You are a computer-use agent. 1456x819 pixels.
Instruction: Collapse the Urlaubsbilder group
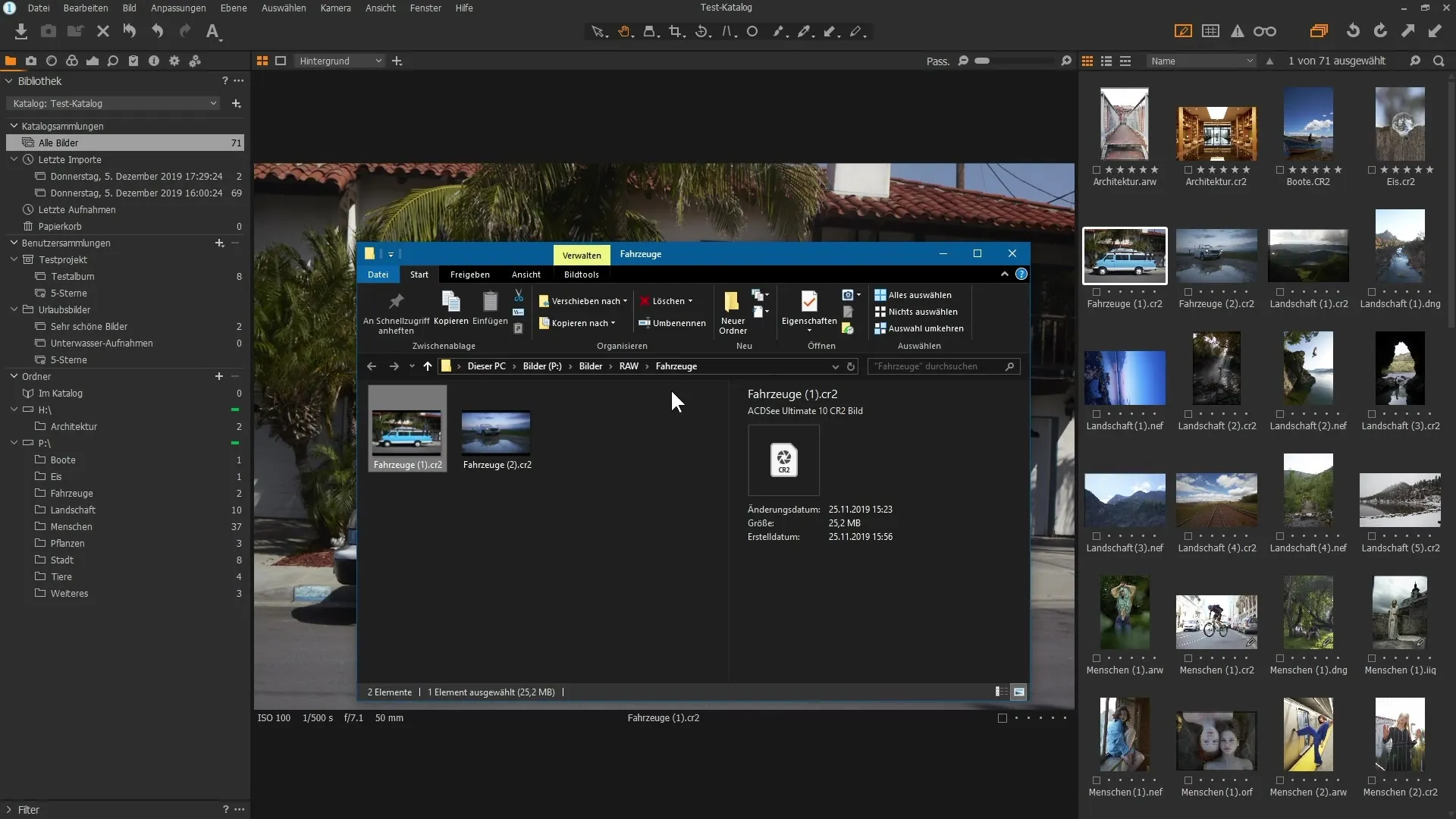coord(14,309)
